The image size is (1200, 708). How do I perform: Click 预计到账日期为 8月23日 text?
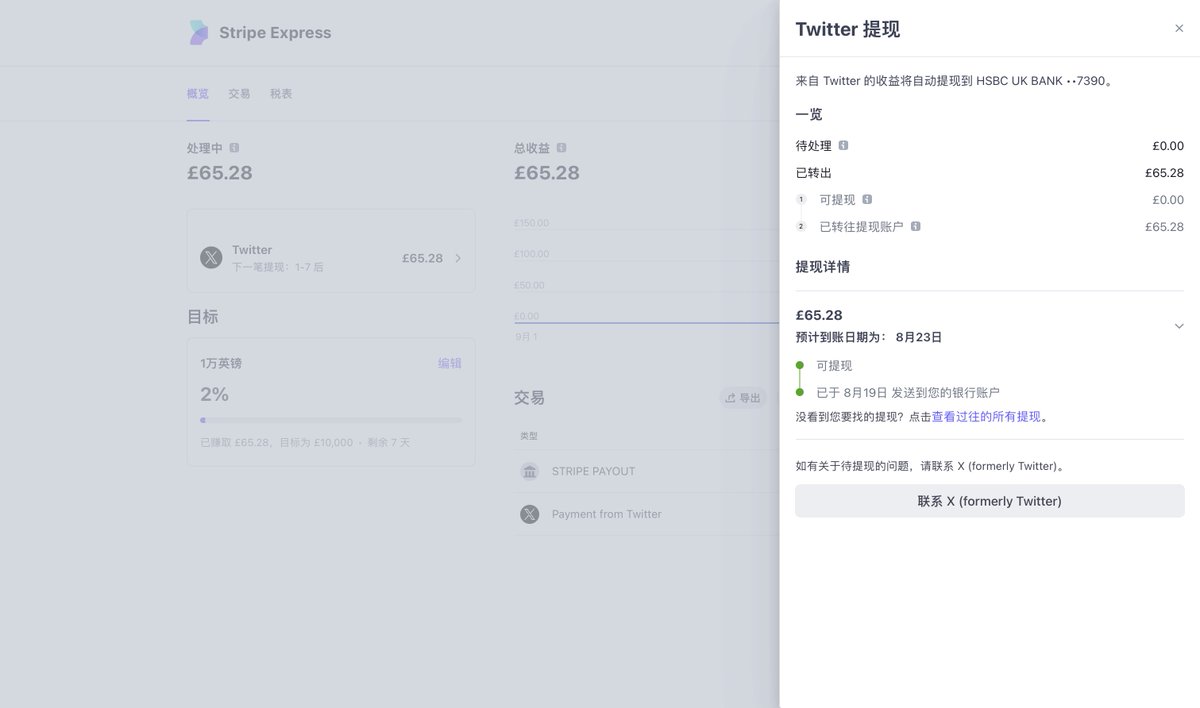869,338
